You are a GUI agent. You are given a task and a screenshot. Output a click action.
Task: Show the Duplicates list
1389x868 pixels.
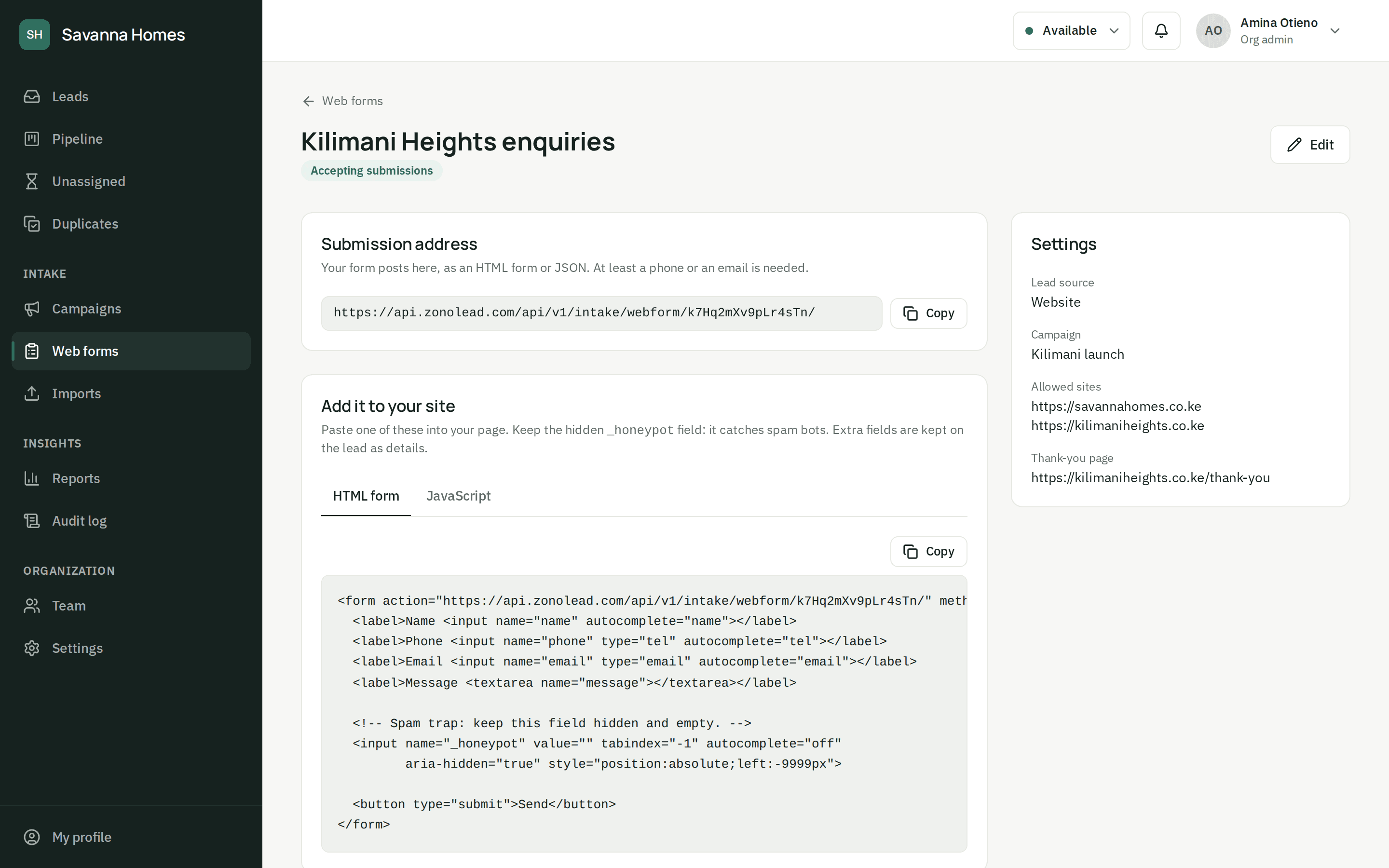click(131, 224)
